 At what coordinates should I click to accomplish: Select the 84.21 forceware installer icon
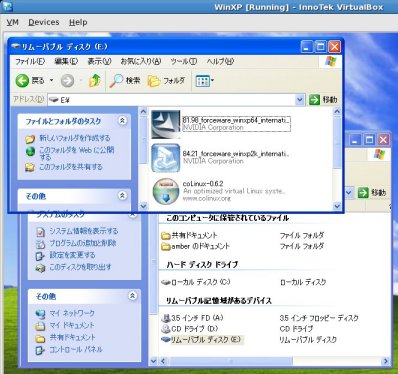point(166,158)
